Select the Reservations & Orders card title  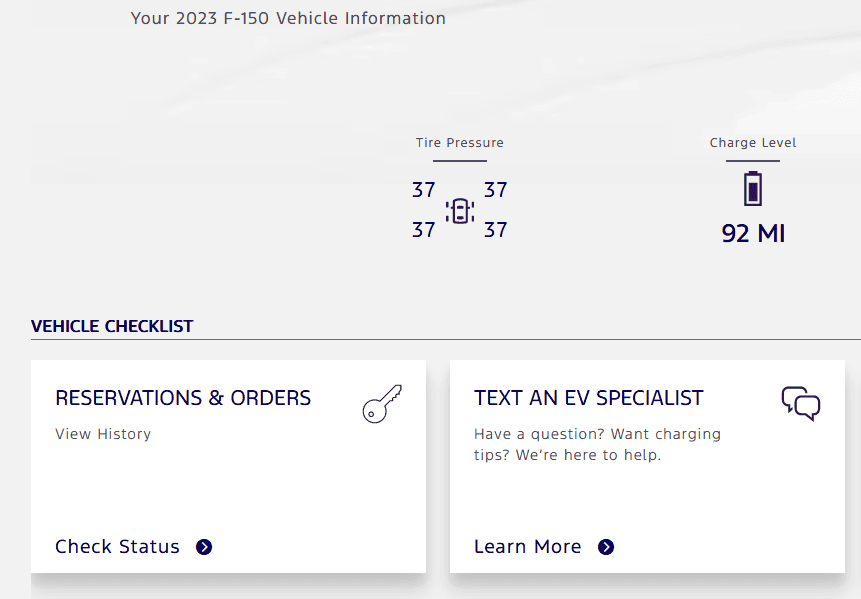point(183,398)
